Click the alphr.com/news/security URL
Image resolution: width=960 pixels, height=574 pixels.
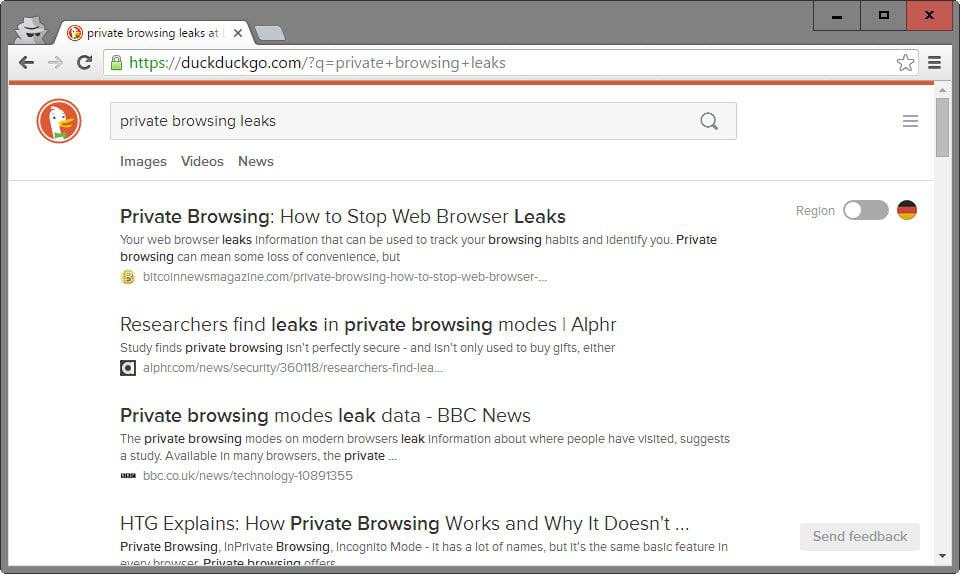[293, 368]
